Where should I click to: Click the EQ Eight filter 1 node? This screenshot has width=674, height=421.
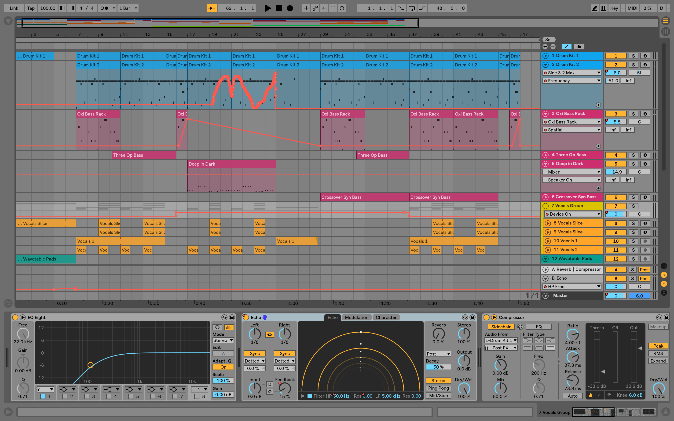tap(90, 365)
